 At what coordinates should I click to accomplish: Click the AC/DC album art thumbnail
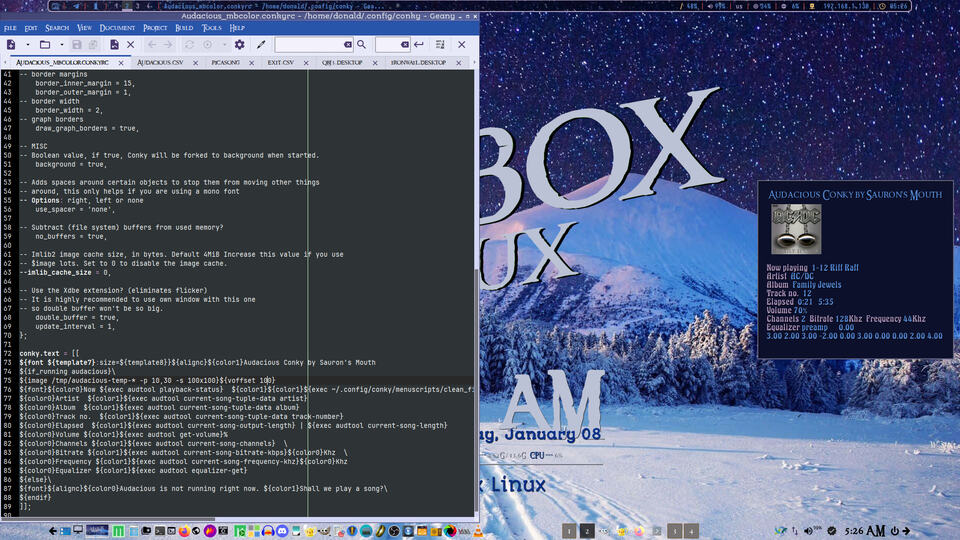[x=796, y=229]
